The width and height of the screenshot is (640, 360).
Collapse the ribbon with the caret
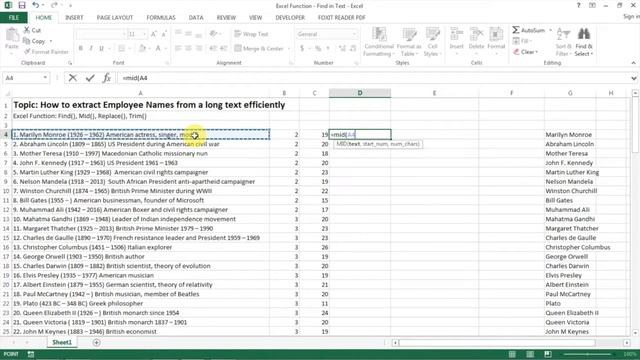click(633, 63)
